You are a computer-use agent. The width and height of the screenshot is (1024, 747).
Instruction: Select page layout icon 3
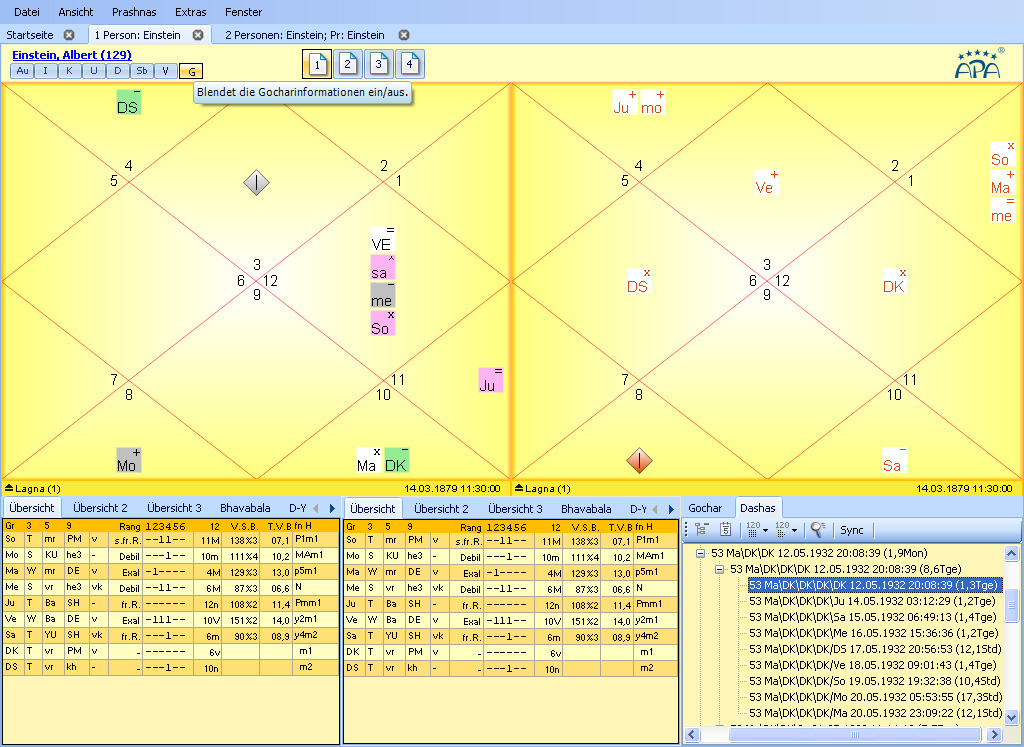point(379,64)
